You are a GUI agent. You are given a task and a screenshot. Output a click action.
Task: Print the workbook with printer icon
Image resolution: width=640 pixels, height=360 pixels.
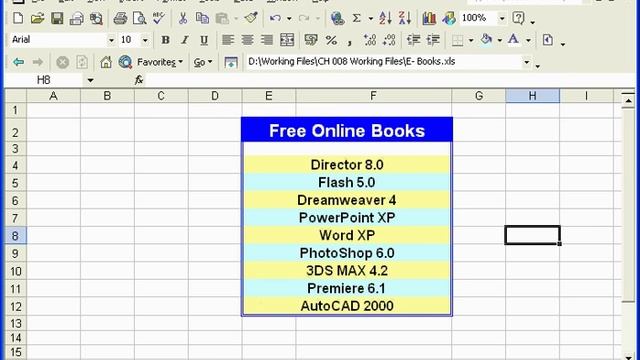pyautogui.click(x=120, y=18)
